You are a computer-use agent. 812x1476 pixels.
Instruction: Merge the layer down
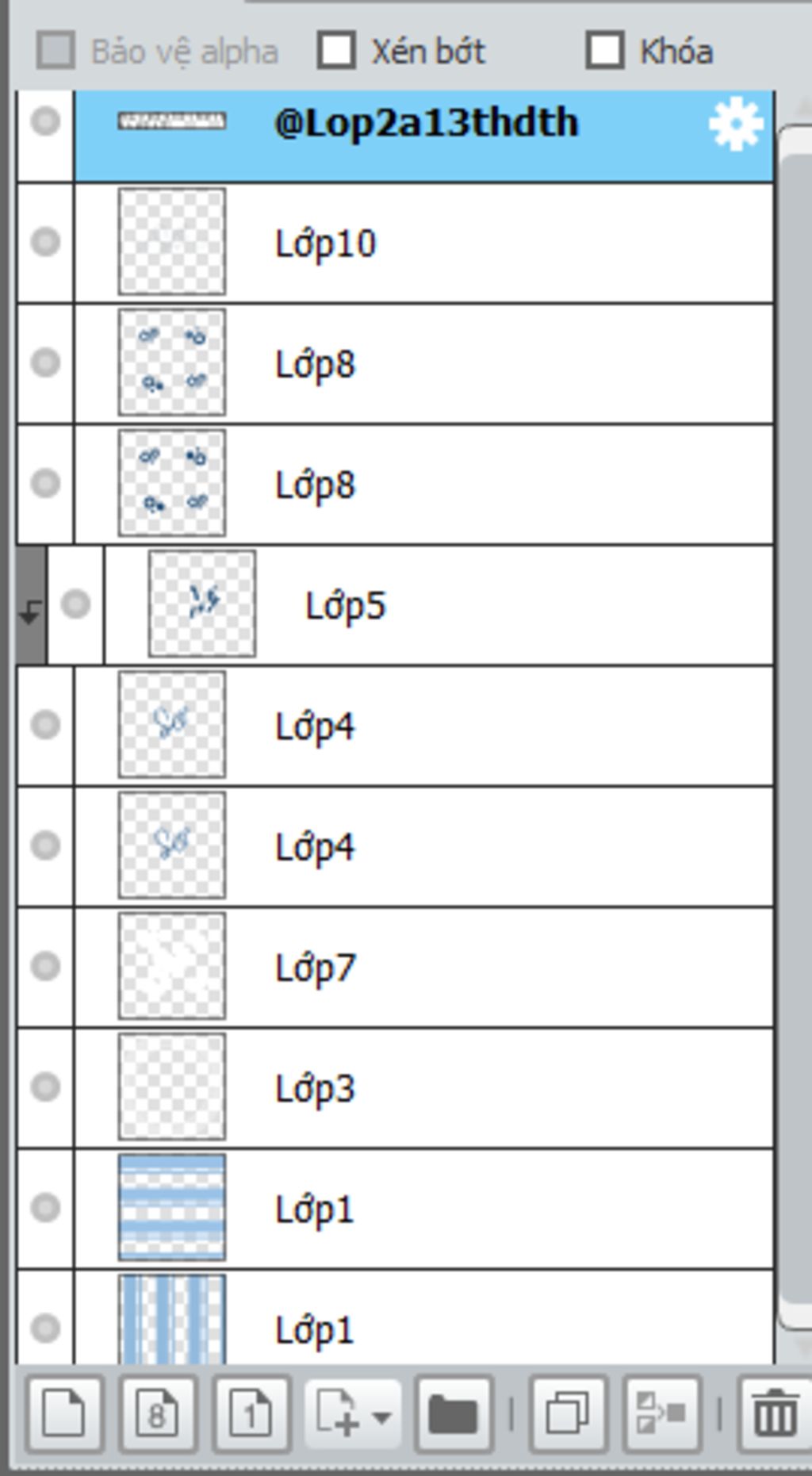[x=661, y=1414]
